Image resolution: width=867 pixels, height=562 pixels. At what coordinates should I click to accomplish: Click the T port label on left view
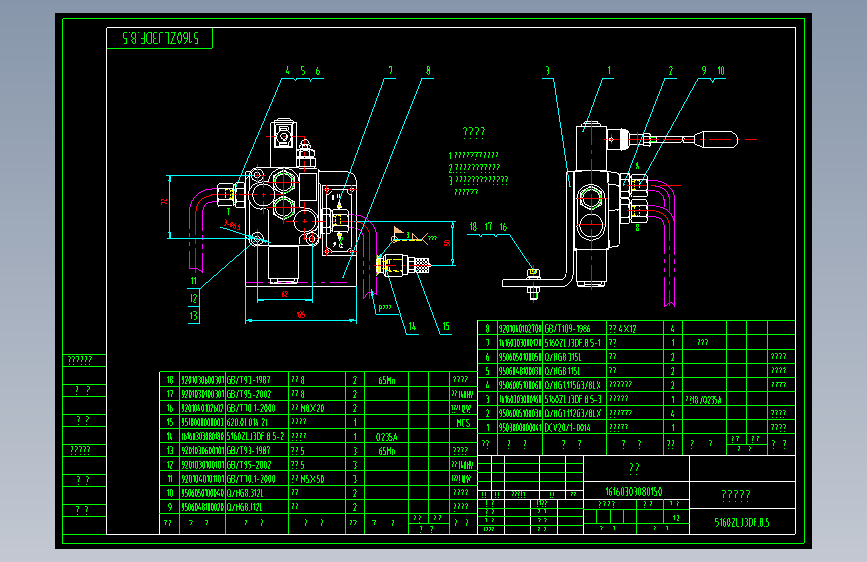click(x=228, y=212)
